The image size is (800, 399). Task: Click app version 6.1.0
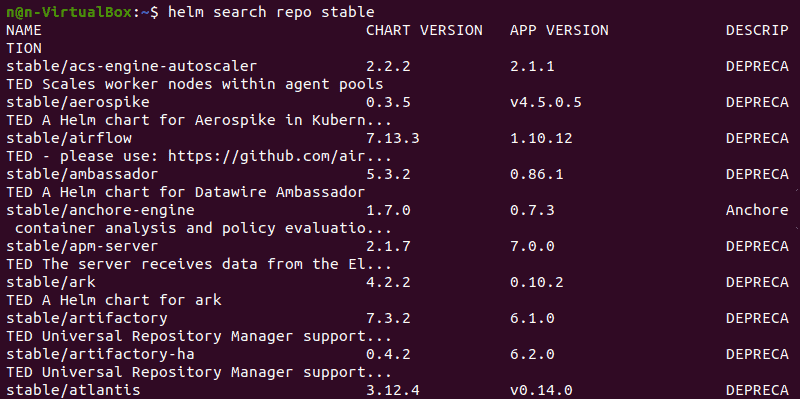click(x=532, y=318)
